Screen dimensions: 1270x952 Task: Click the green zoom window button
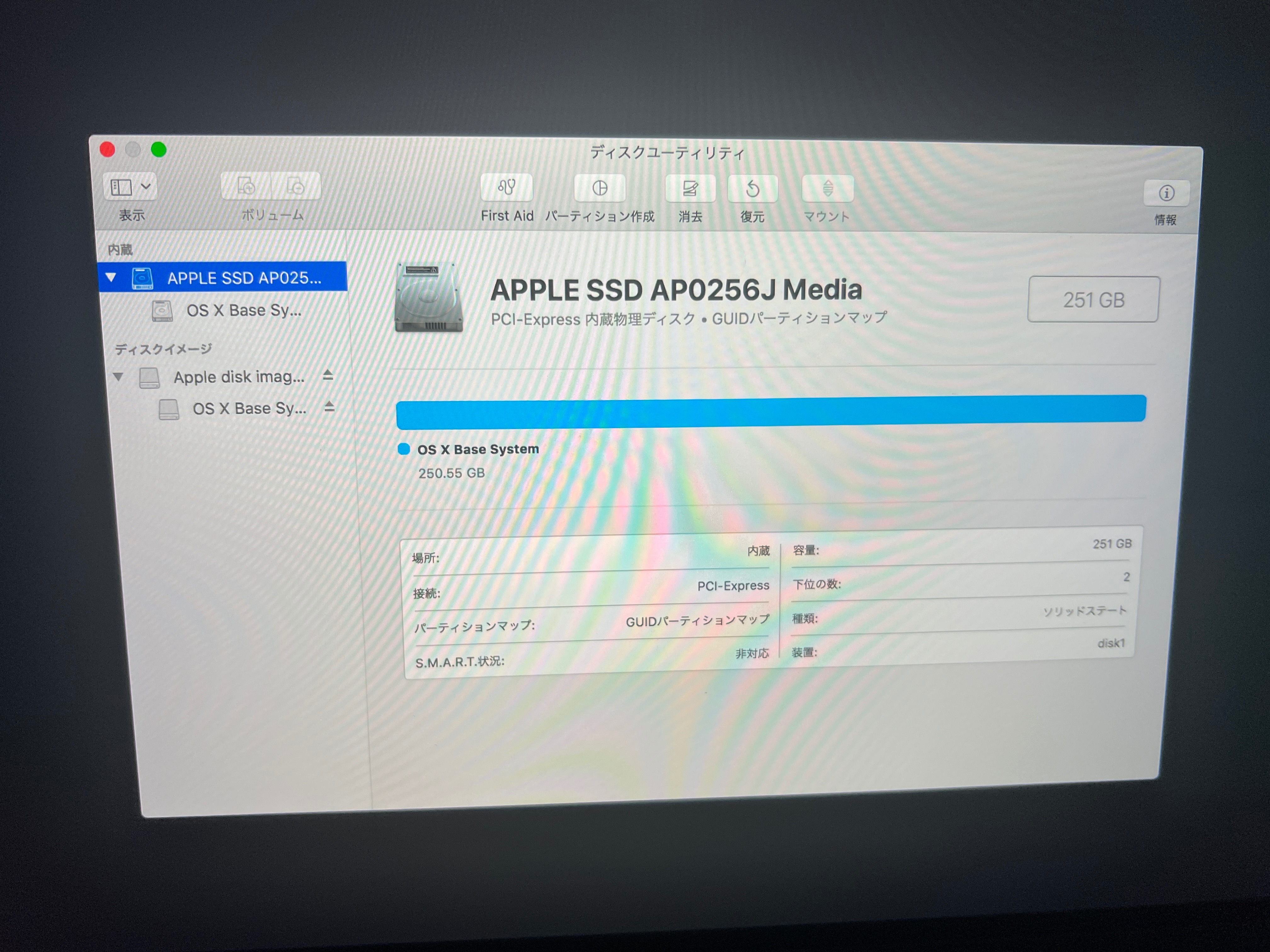coord(158,150)
